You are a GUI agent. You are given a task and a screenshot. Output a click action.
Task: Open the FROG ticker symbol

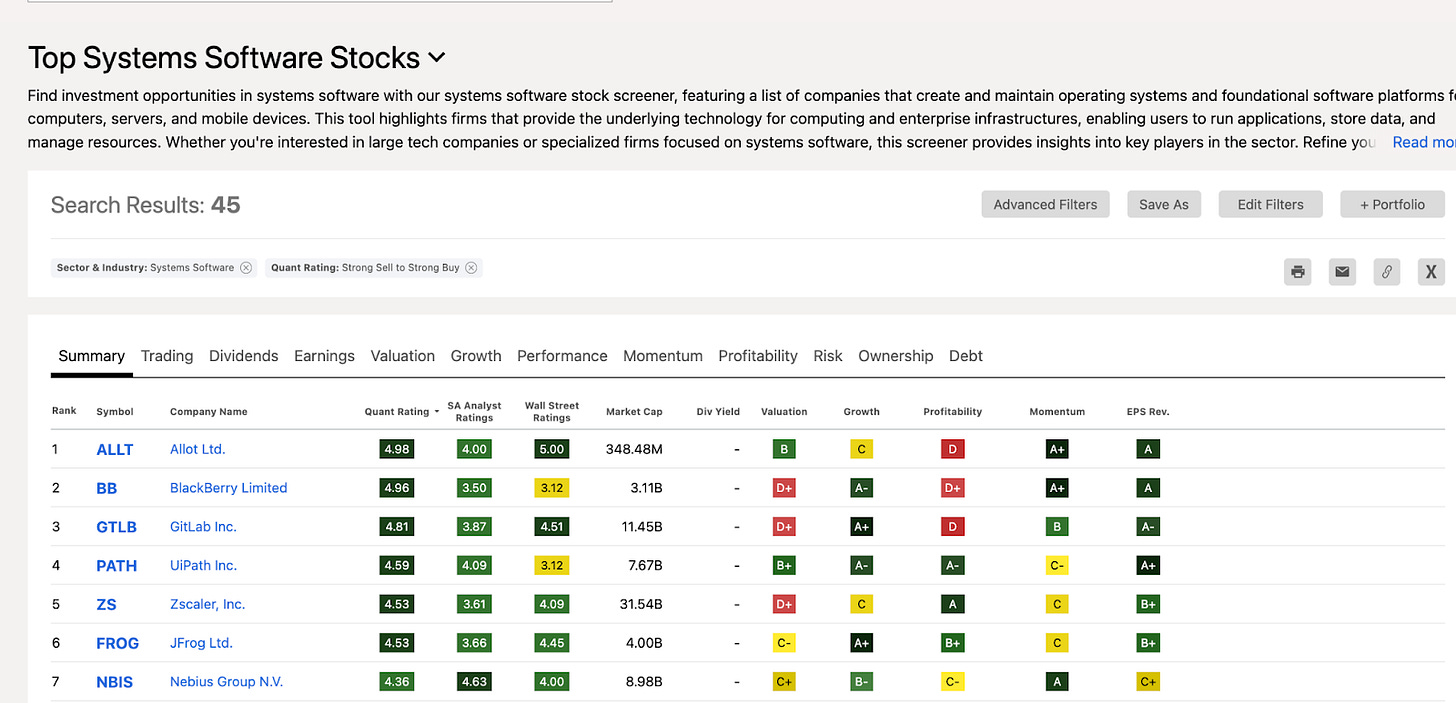click(x=118, y=643)
